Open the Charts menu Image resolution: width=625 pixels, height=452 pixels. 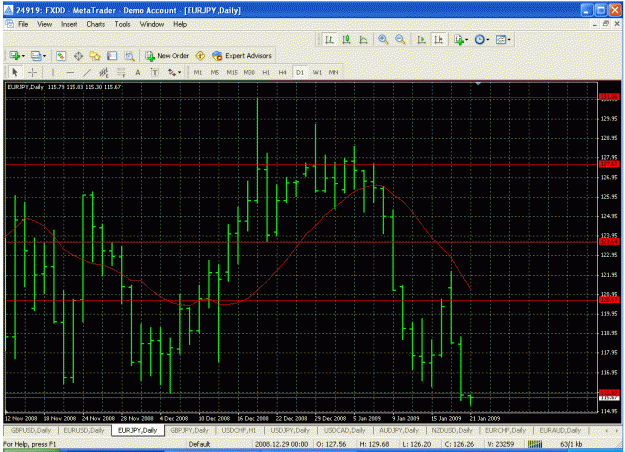[96, 24]
